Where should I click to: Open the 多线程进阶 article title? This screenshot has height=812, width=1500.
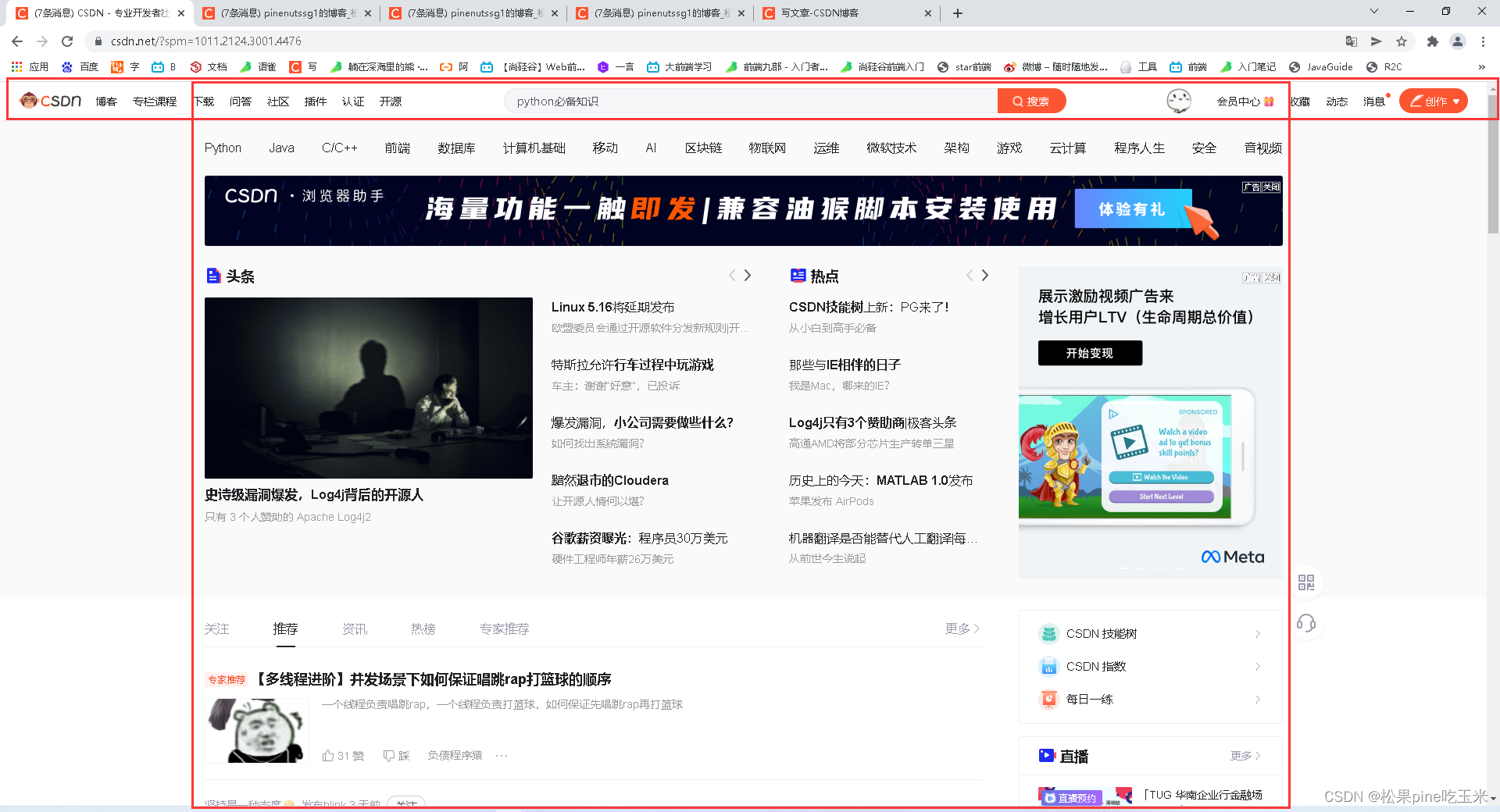point(434,679)
